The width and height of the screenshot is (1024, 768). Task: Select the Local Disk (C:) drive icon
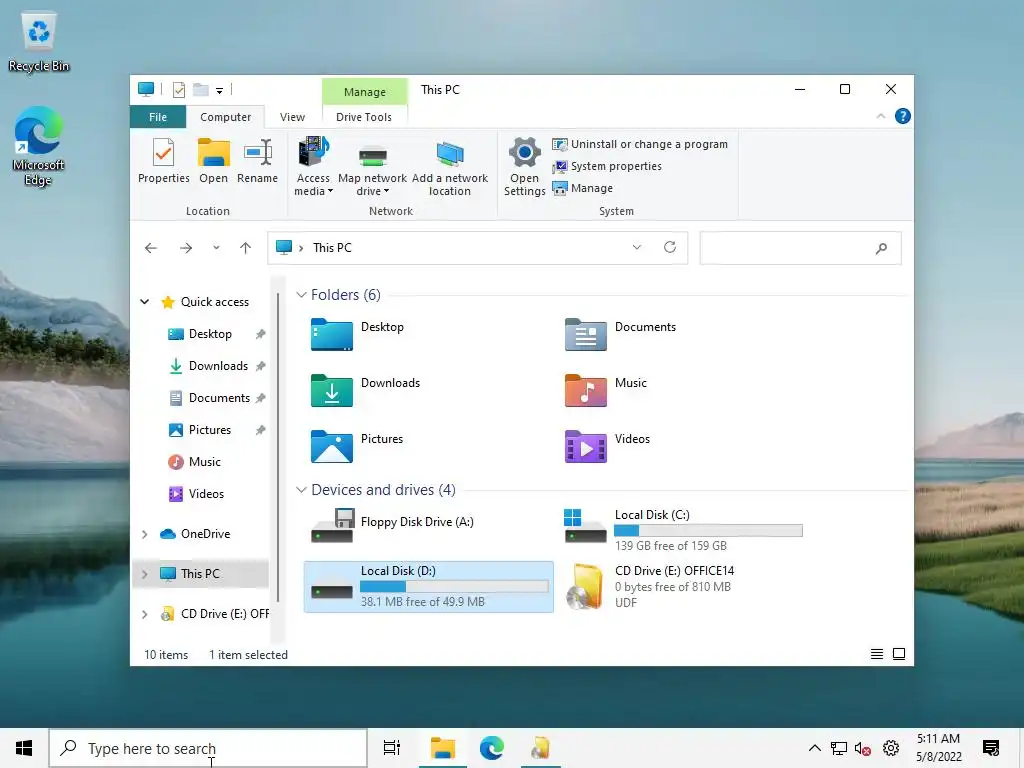coord(585,526)
